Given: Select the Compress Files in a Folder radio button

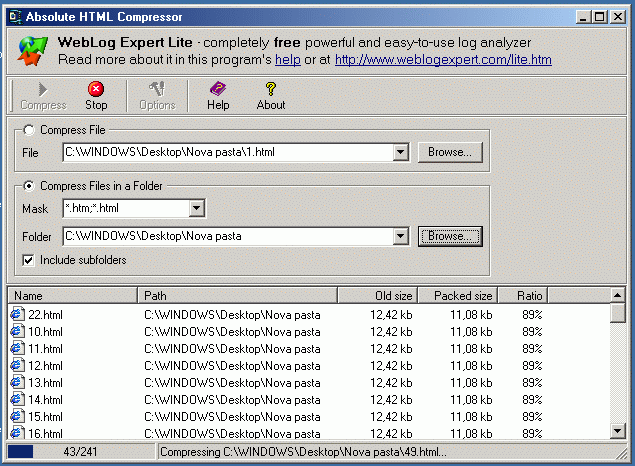Looking at the screenshot, I should tap(29, 186).
